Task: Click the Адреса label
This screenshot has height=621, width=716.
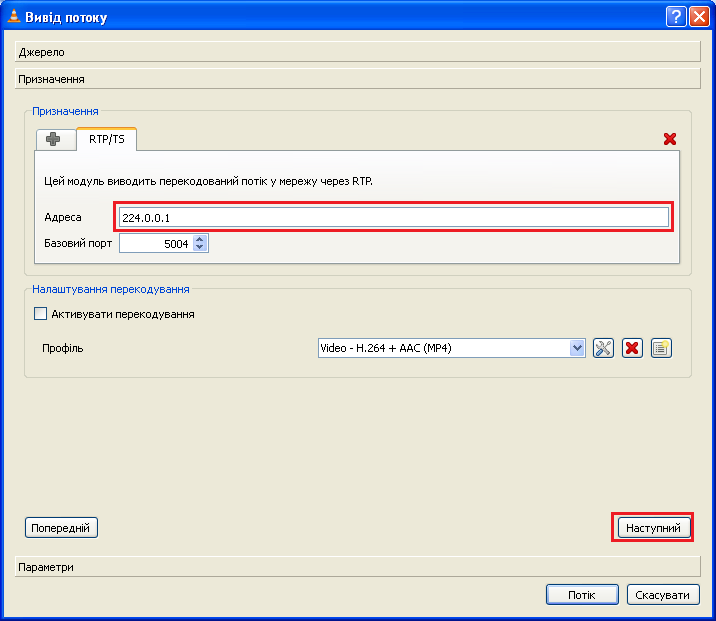Action: pos(63,217)
